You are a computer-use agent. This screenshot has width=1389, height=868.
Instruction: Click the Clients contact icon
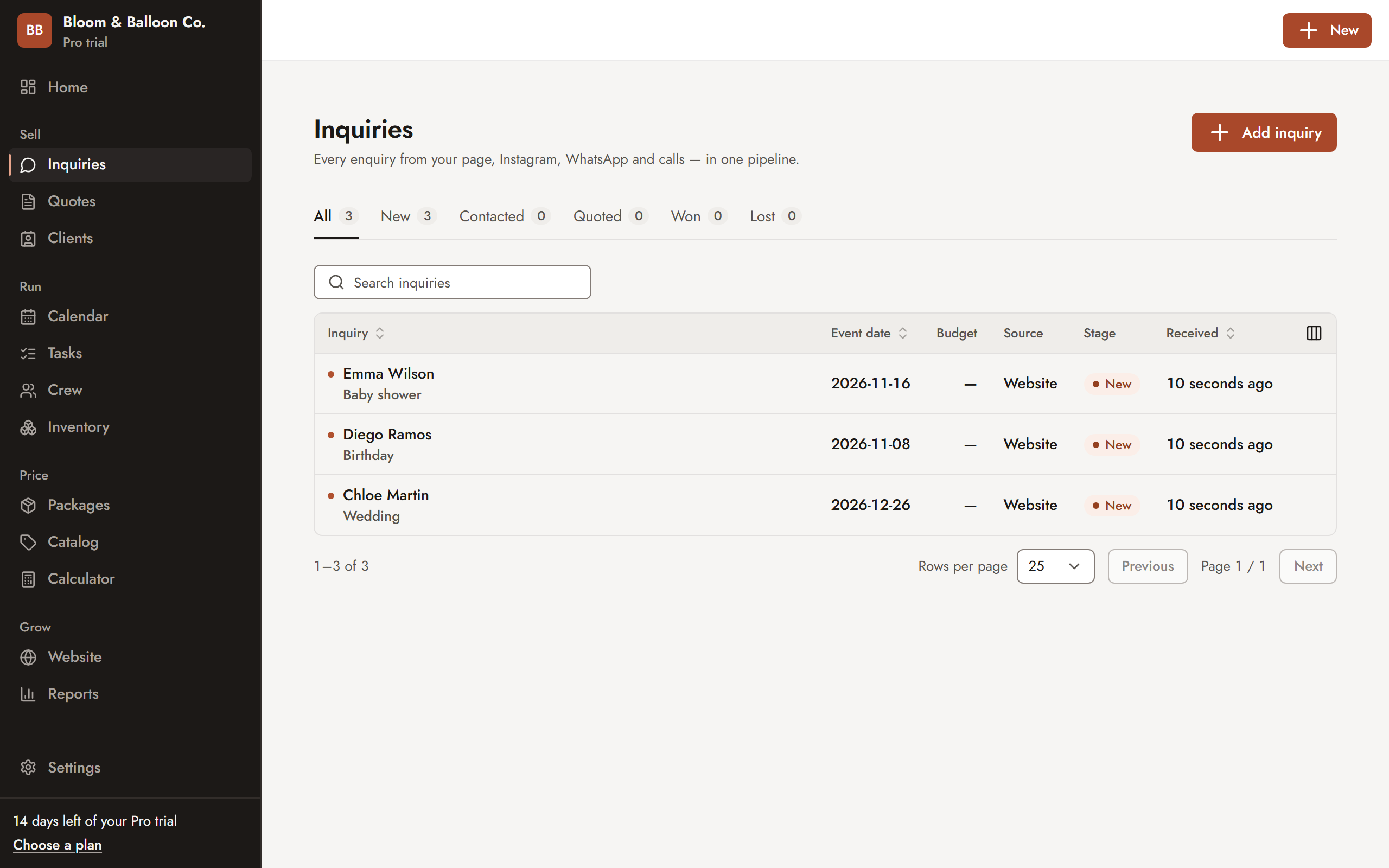[x=28, y=238]
